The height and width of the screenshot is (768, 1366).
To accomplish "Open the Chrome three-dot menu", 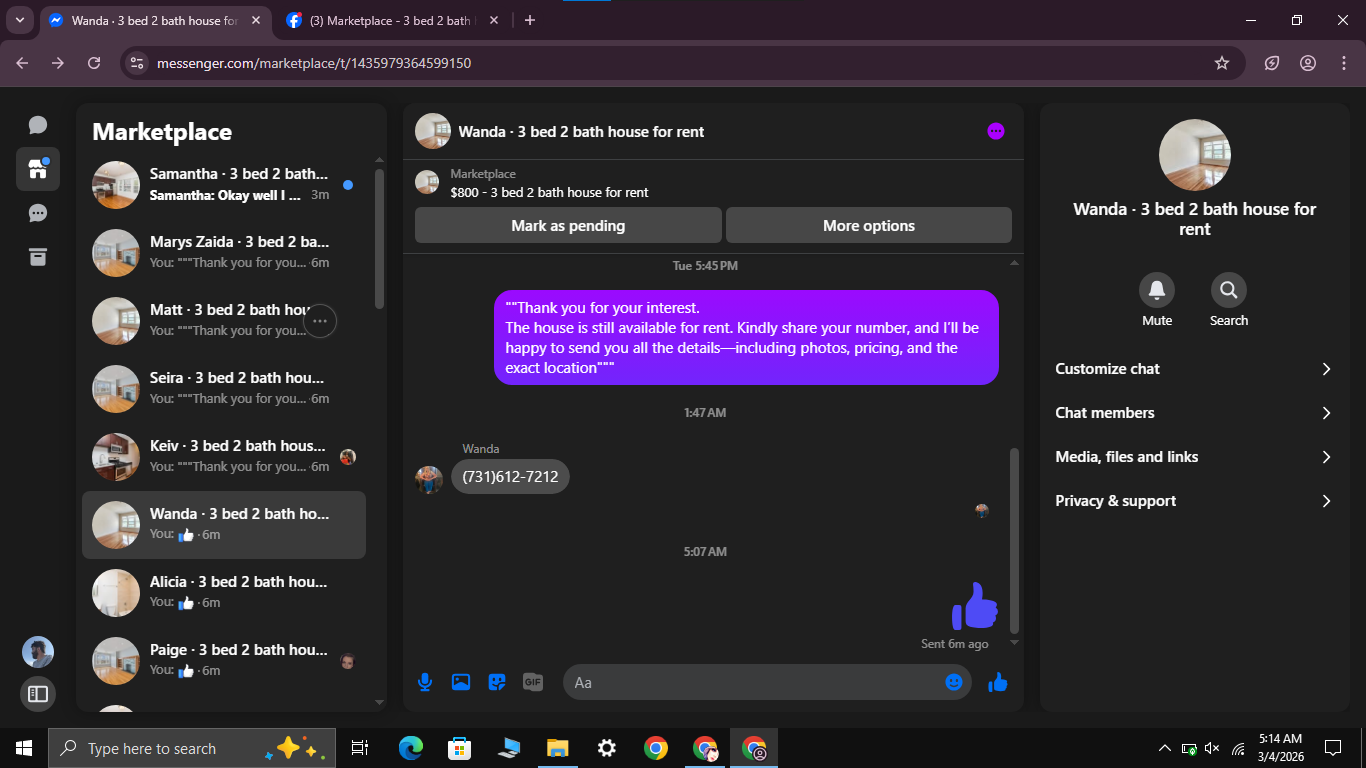I will 1344,63.
